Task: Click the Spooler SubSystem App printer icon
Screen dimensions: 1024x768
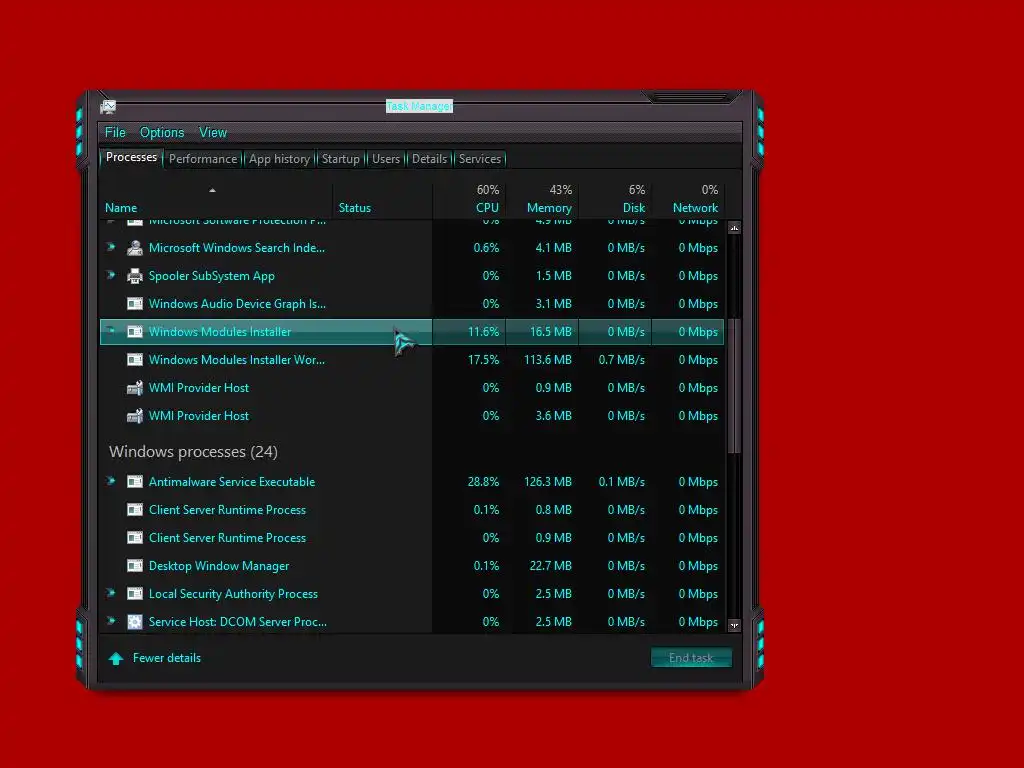Action: tap(135, 276)
